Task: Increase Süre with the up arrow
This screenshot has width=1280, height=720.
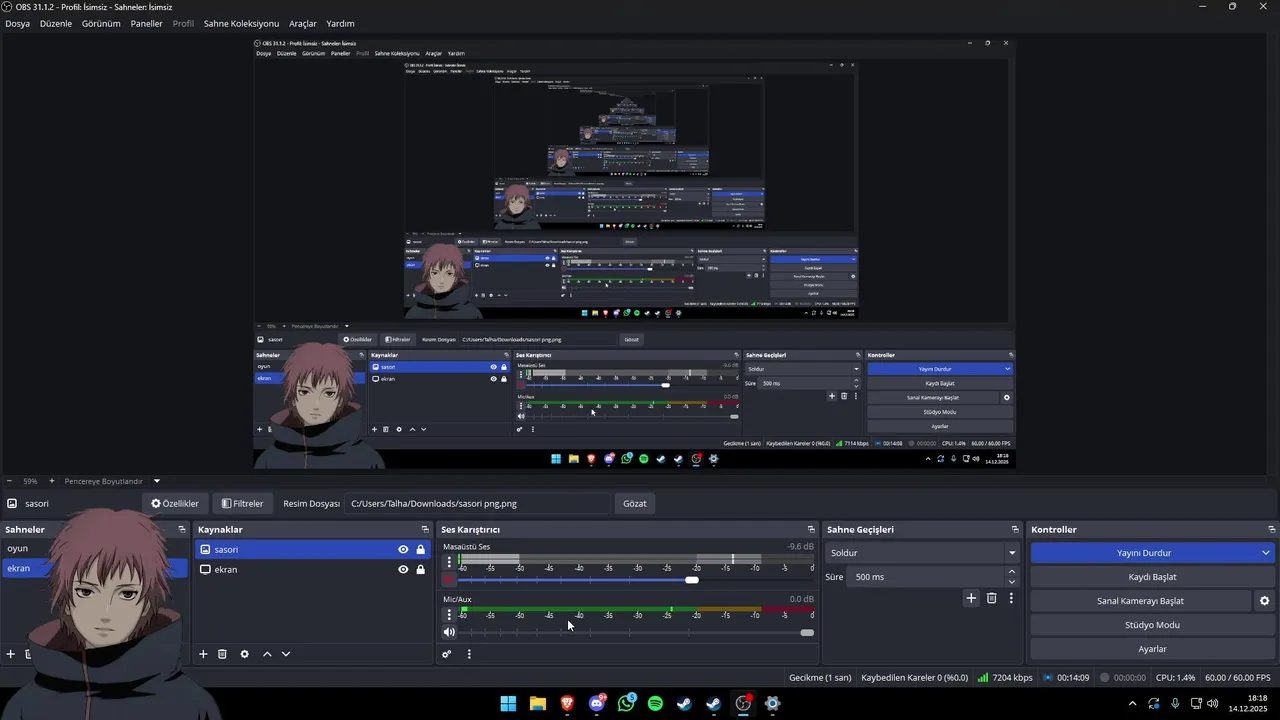Action: [1012, 572]
